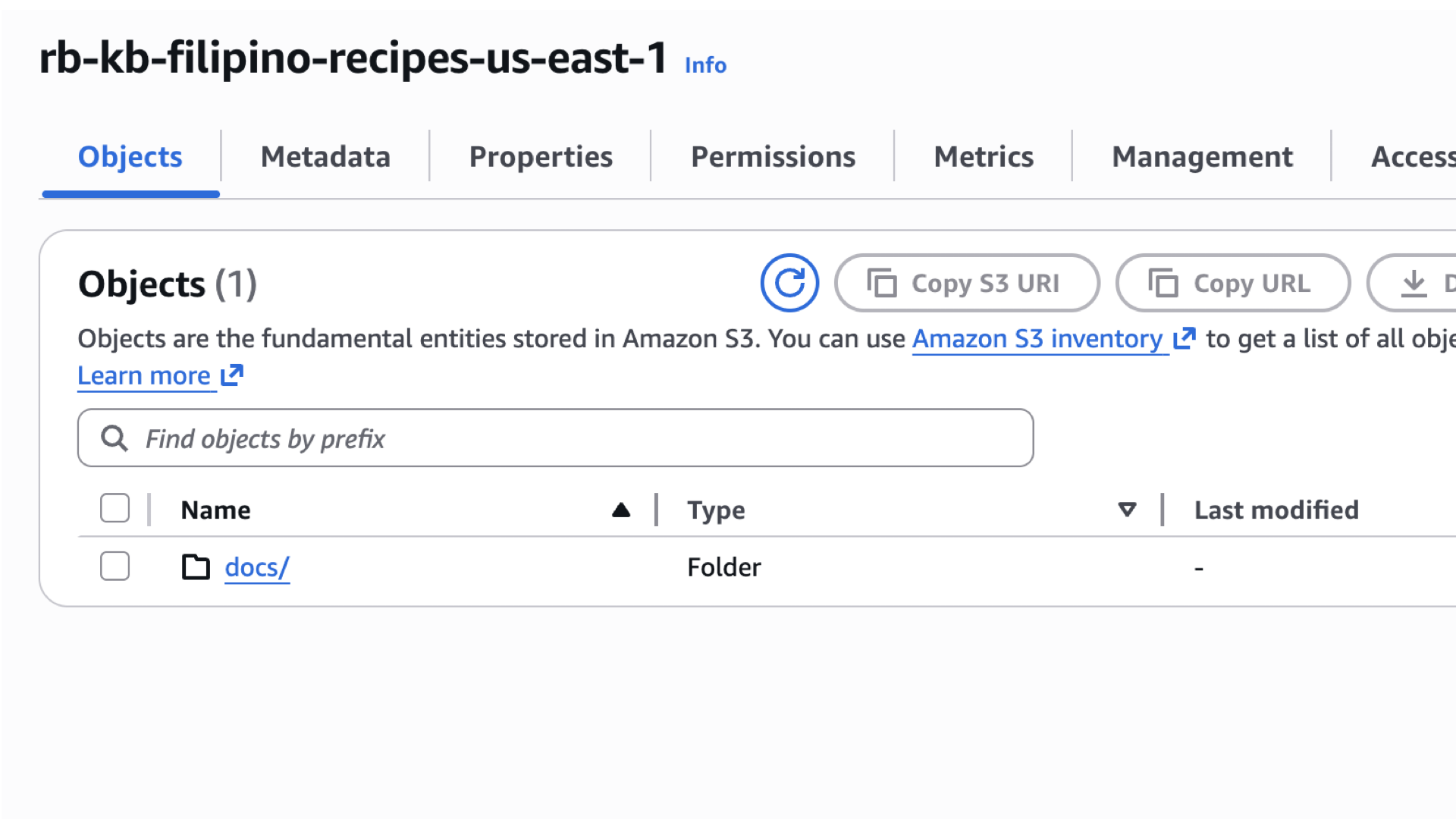Switch to the Metadata tab
Screen dimensions: 1456x819
325,156
